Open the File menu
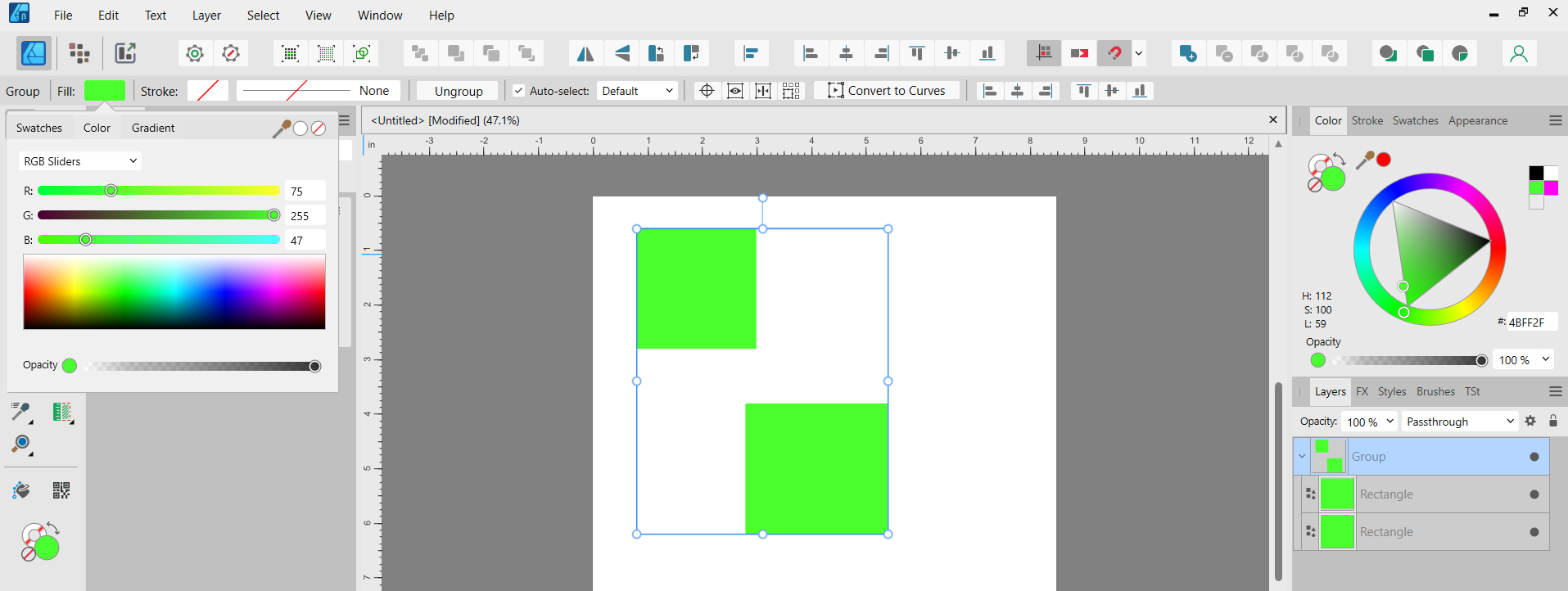Viewport: 1568px width, 591px height. point(63,15)
